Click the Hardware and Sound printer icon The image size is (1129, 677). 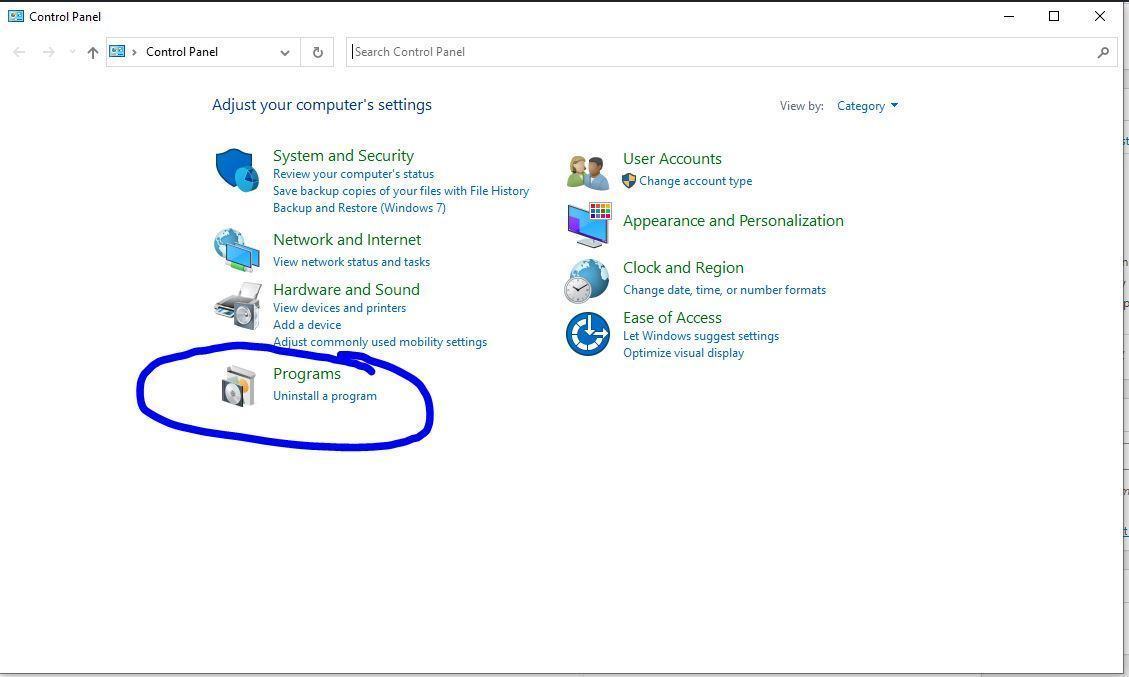[237, 305]
